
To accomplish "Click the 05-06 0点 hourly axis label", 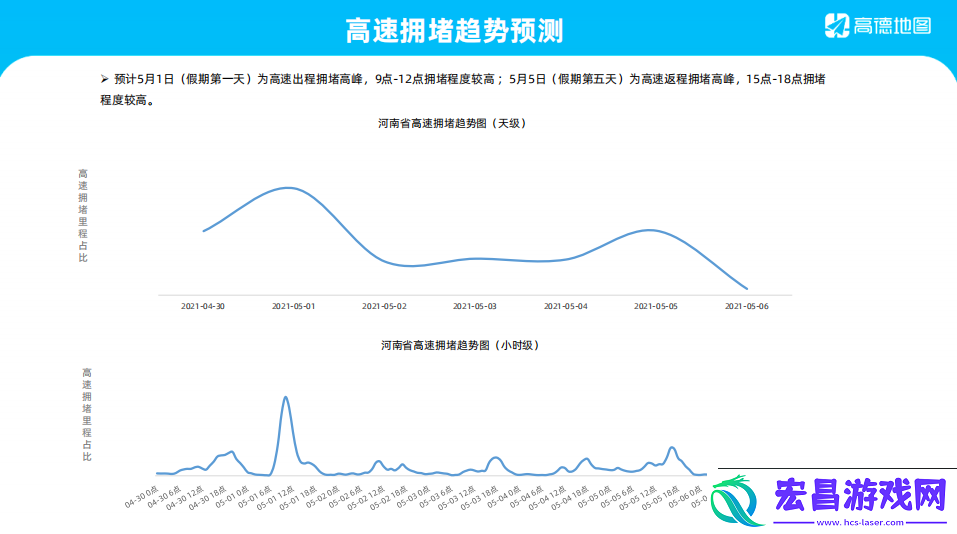I will (x=685, y=497).
